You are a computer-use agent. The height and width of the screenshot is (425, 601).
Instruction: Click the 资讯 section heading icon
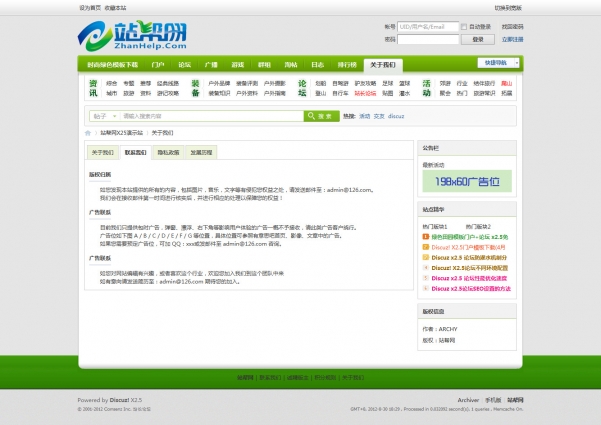pyautogui.click(x=93, y=89)
